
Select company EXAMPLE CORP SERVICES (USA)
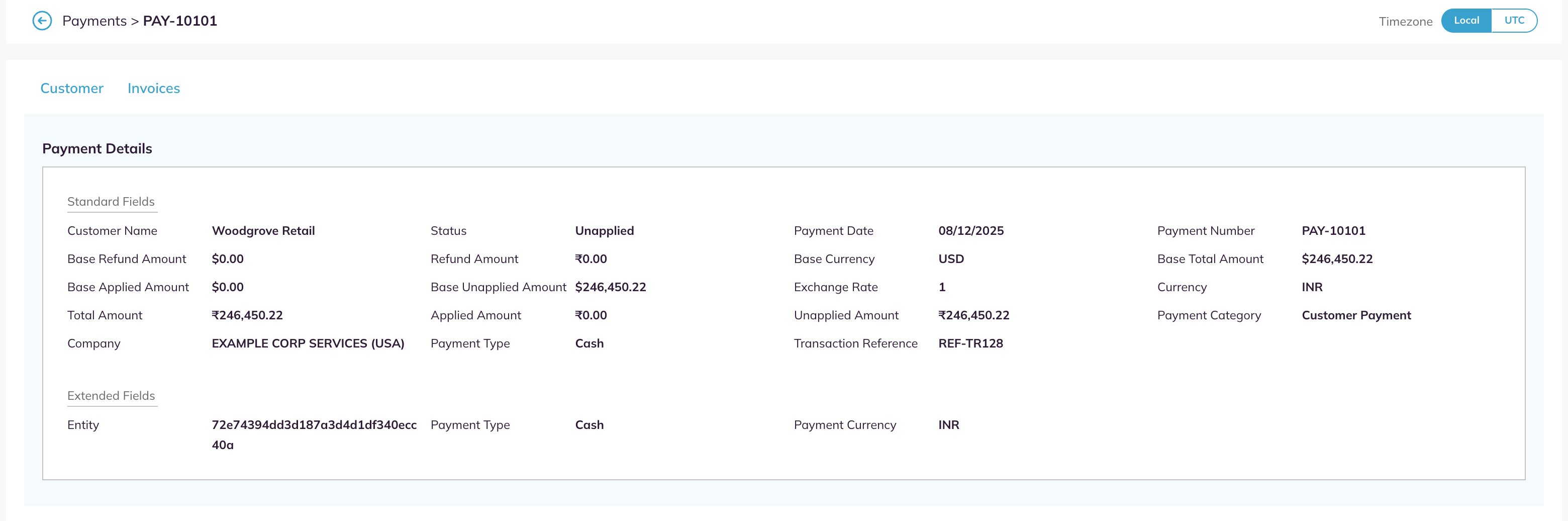(x=308, y=343)
